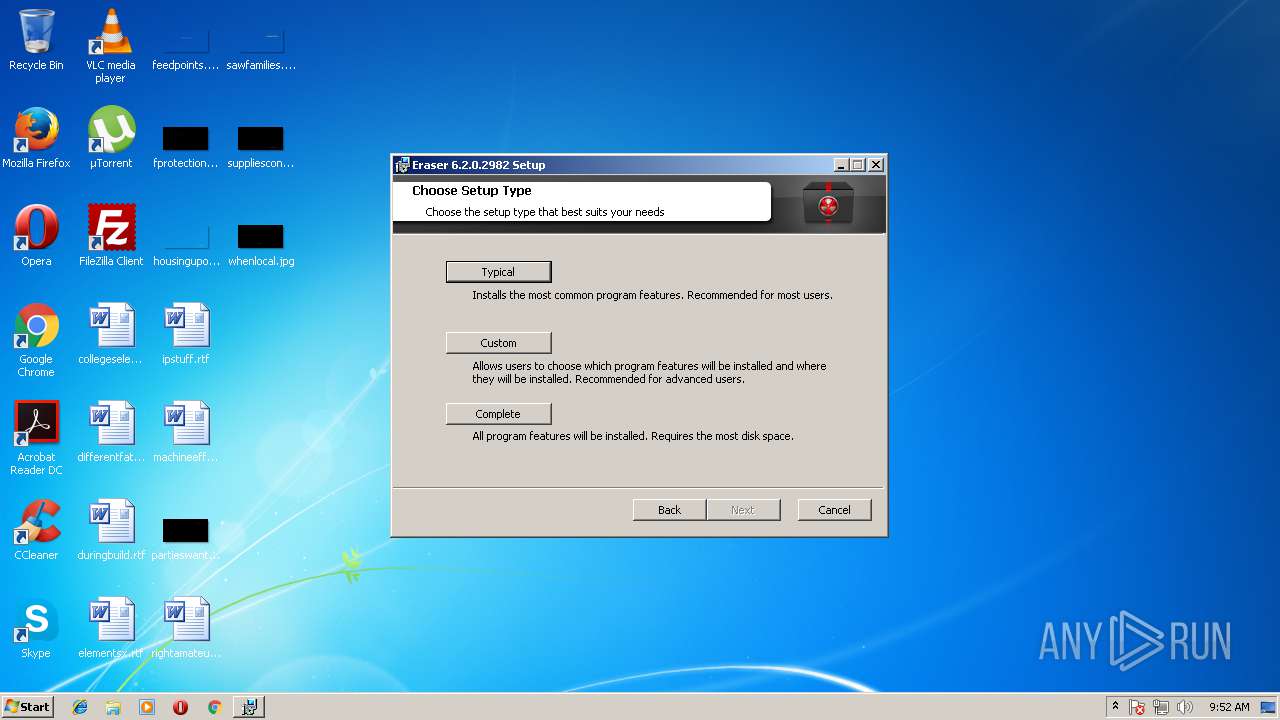Launch Mozilla Firefox shortcut
1280x720 pixels.
[36, 138]
